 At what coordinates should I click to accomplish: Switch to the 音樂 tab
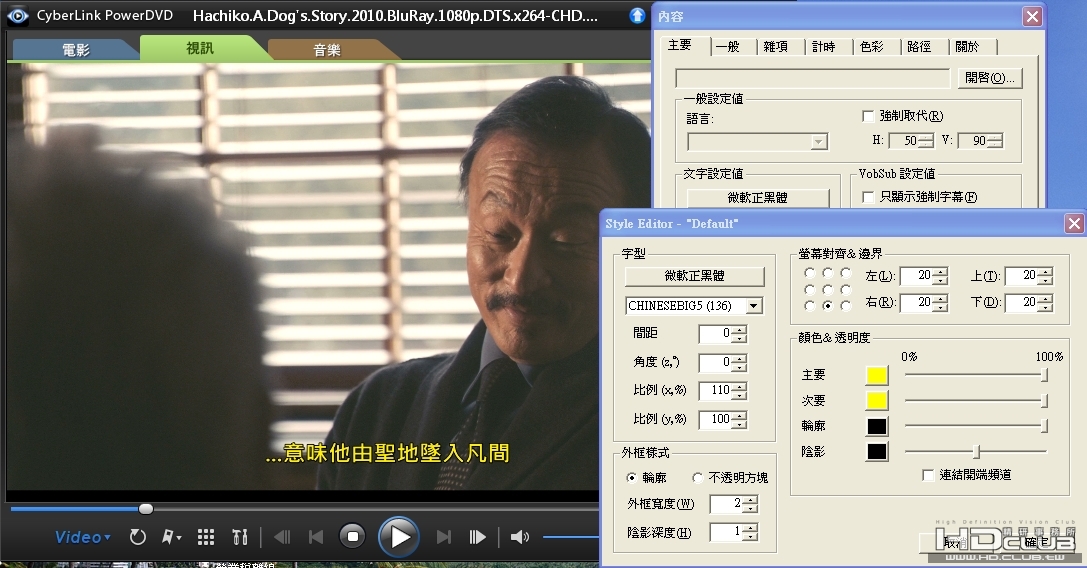327,49
